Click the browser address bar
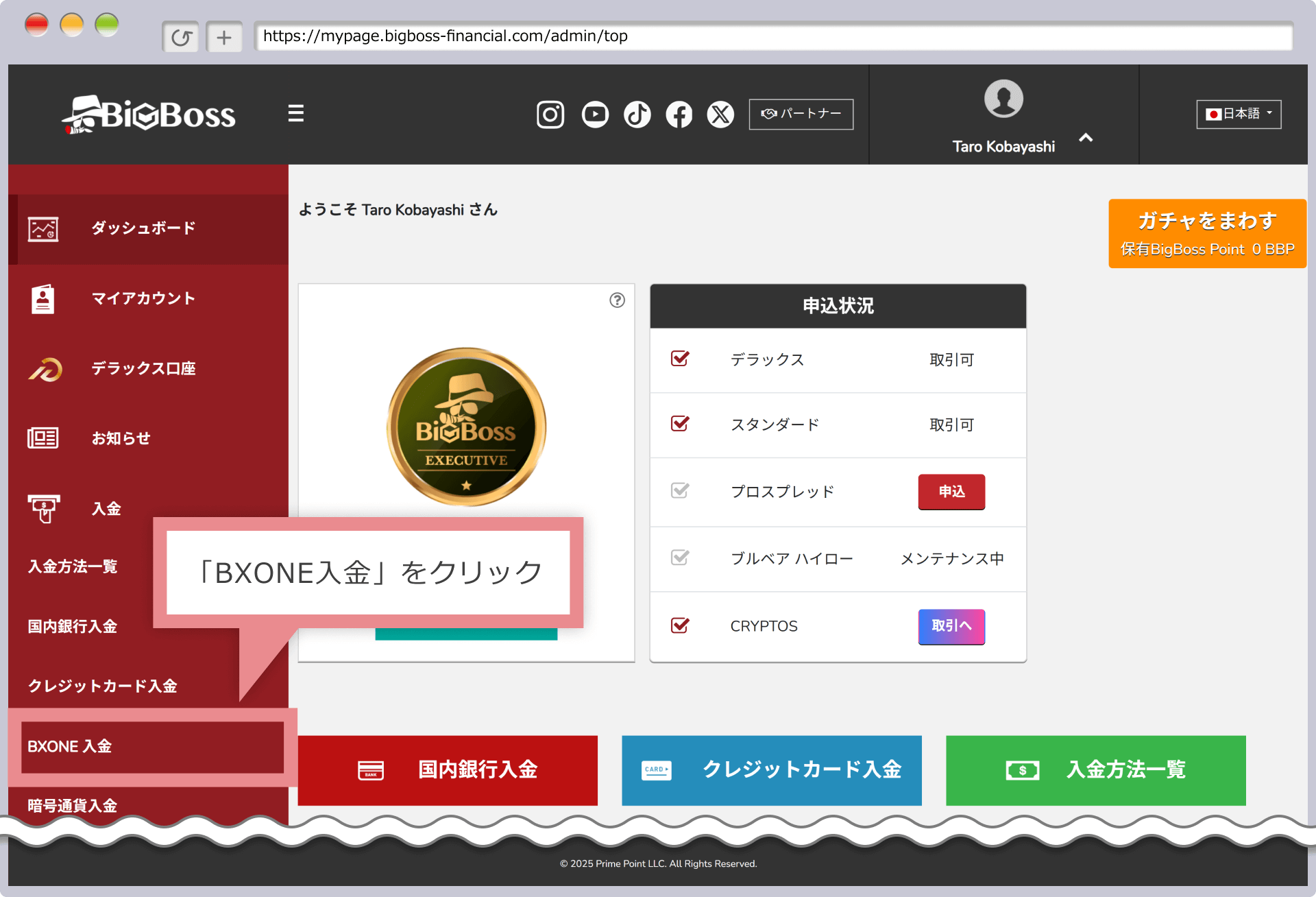The image size is (1316, 897). point(772,36)
